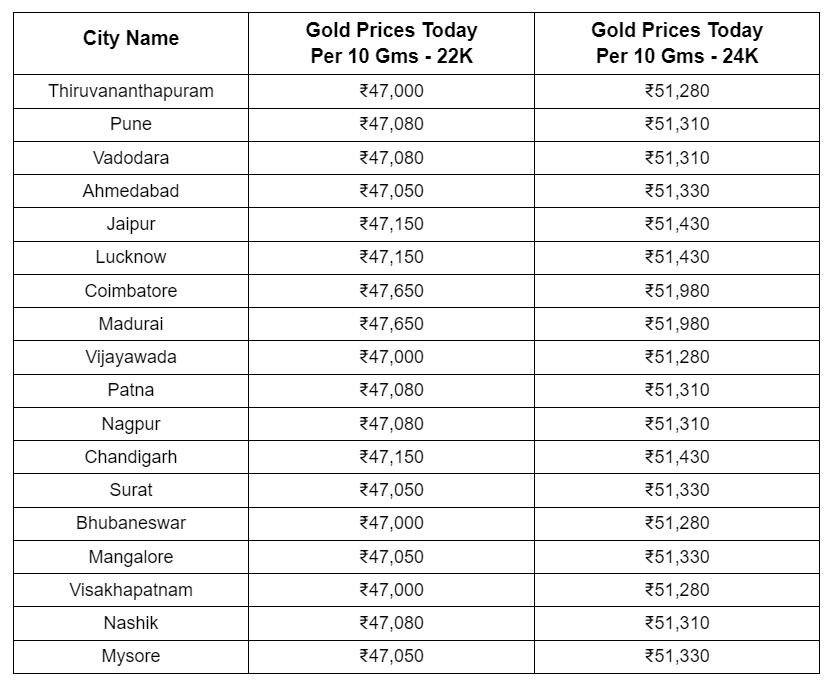
Task: Select the 24K gold prices column header
Action: [x=677, y=43]
